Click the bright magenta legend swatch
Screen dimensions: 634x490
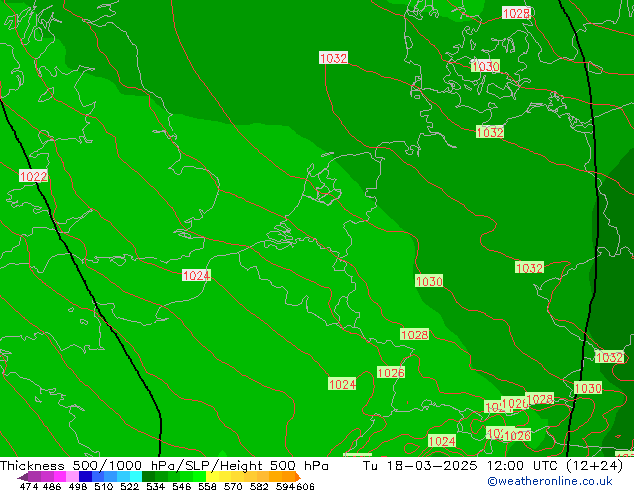point(60,476)
